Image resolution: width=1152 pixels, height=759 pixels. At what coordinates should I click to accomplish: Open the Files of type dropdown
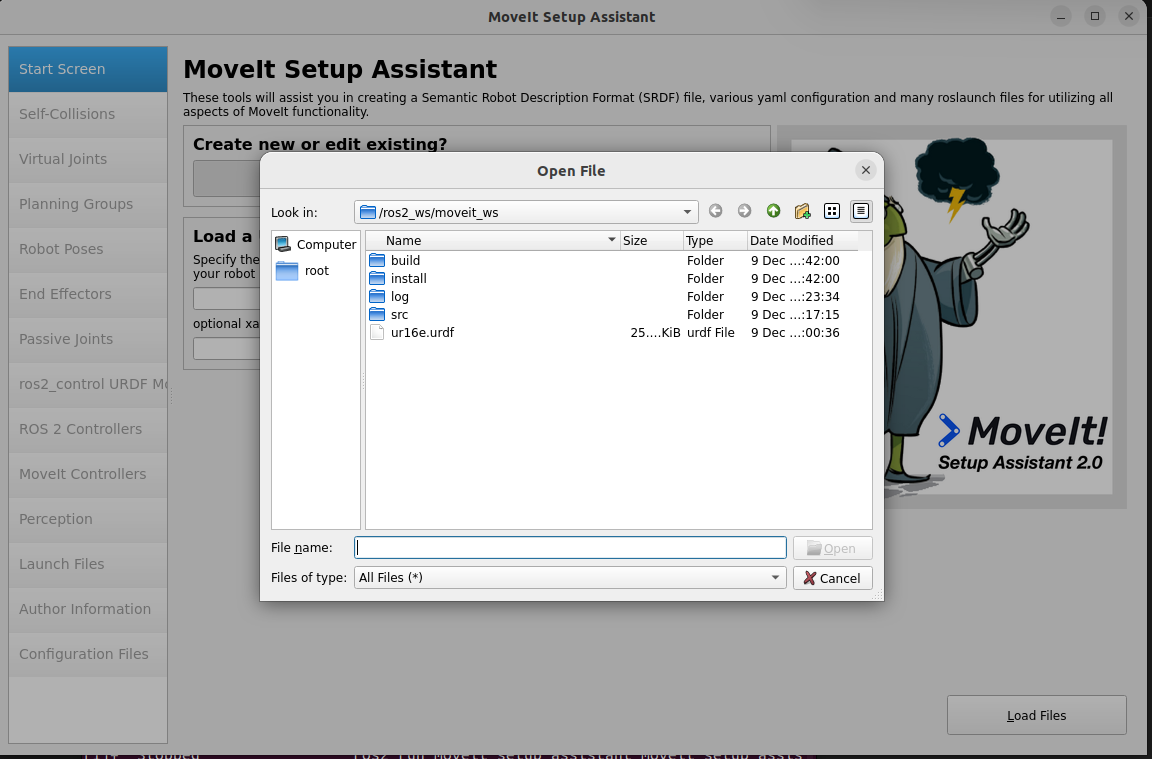pos(775,578)
